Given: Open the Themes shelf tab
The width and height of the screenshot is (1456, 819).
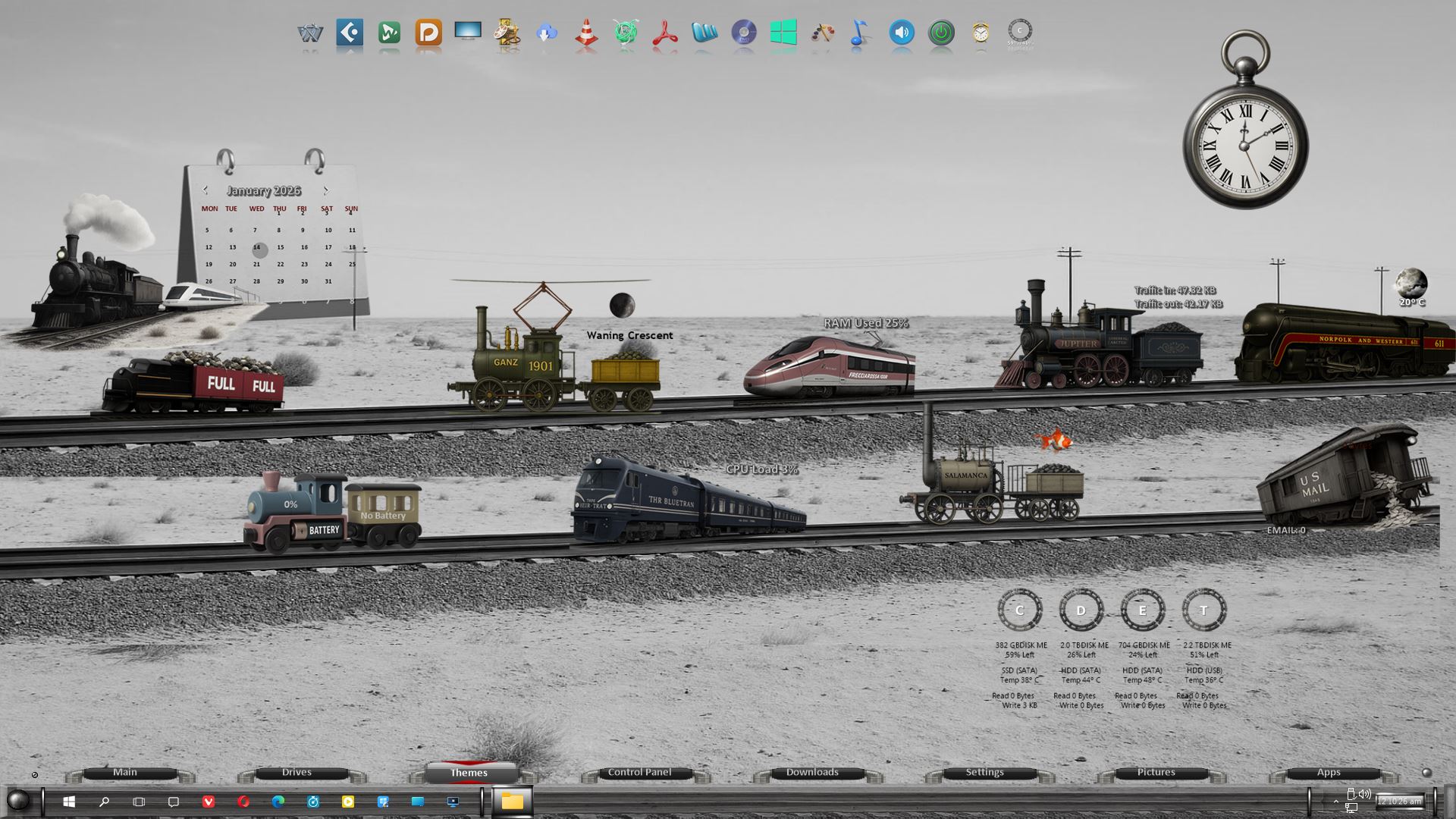Looking at the screenshot, I should click(x=469, y=773).
